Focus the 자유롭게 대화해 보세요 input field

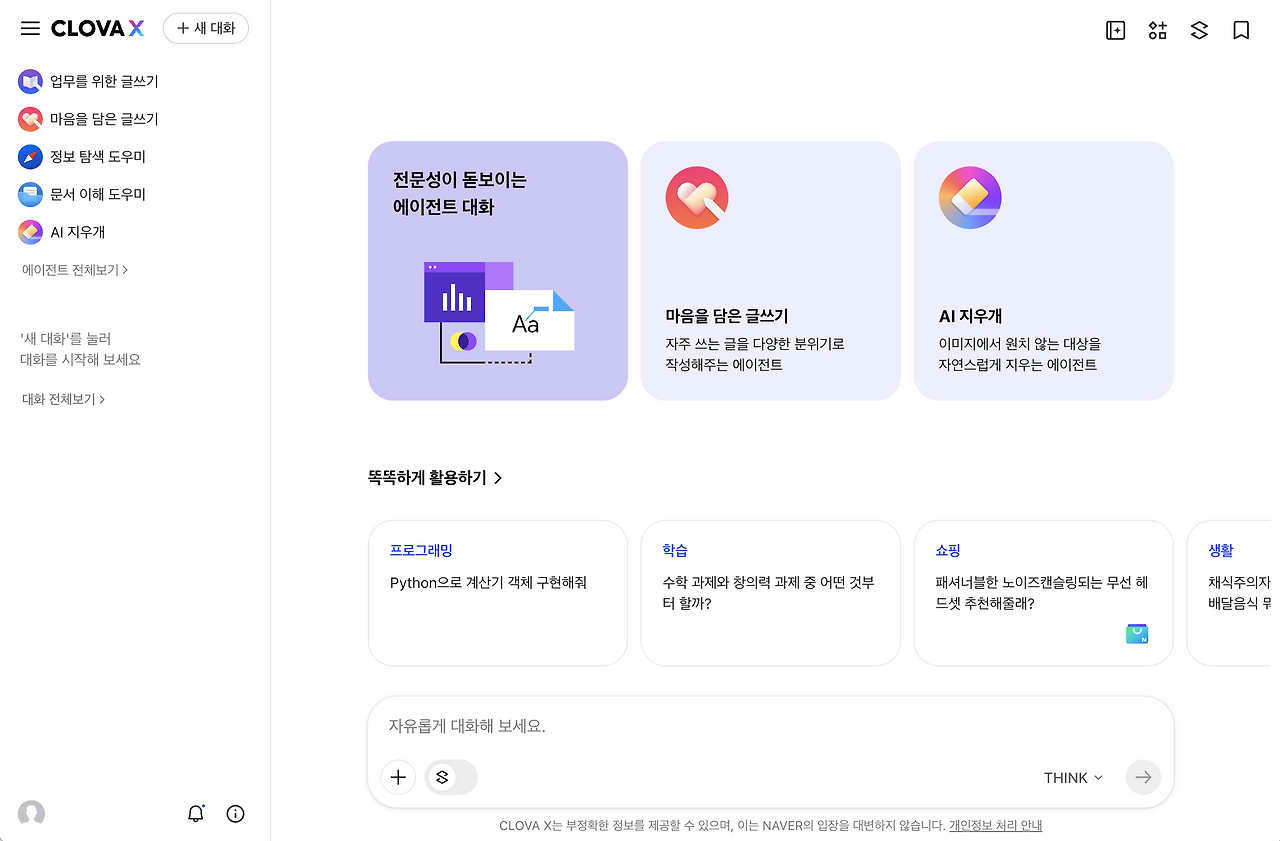pyautogui.click(x=770, y=726)
